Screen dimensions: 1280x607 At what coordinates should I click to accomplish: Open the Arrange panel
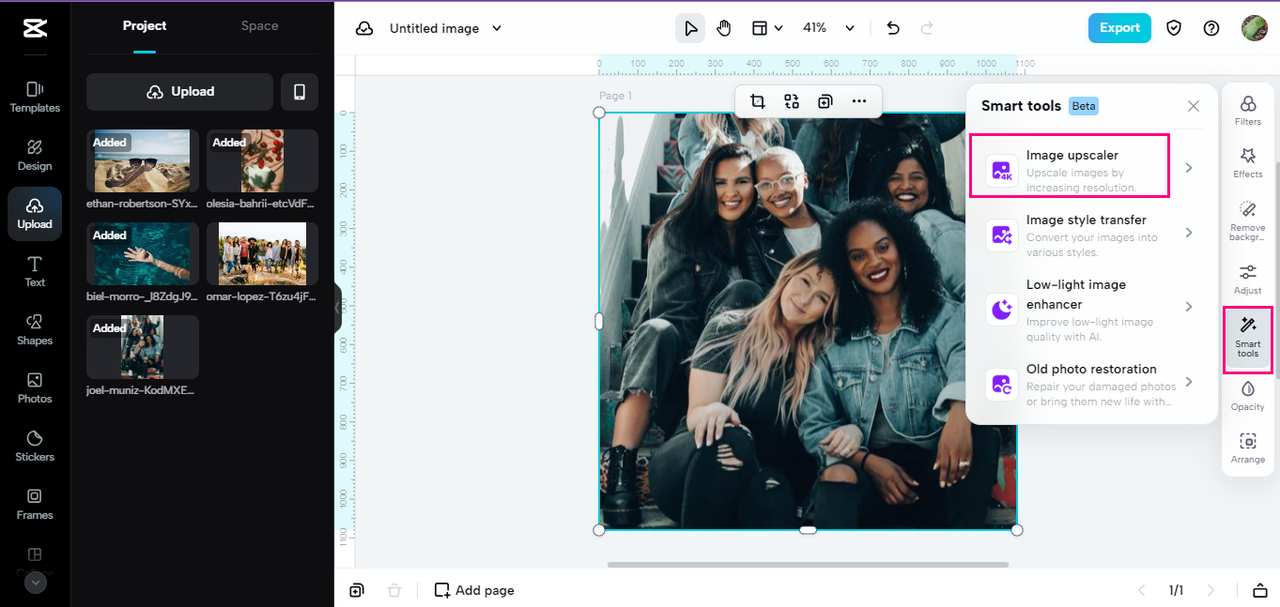click(1247, 449)
